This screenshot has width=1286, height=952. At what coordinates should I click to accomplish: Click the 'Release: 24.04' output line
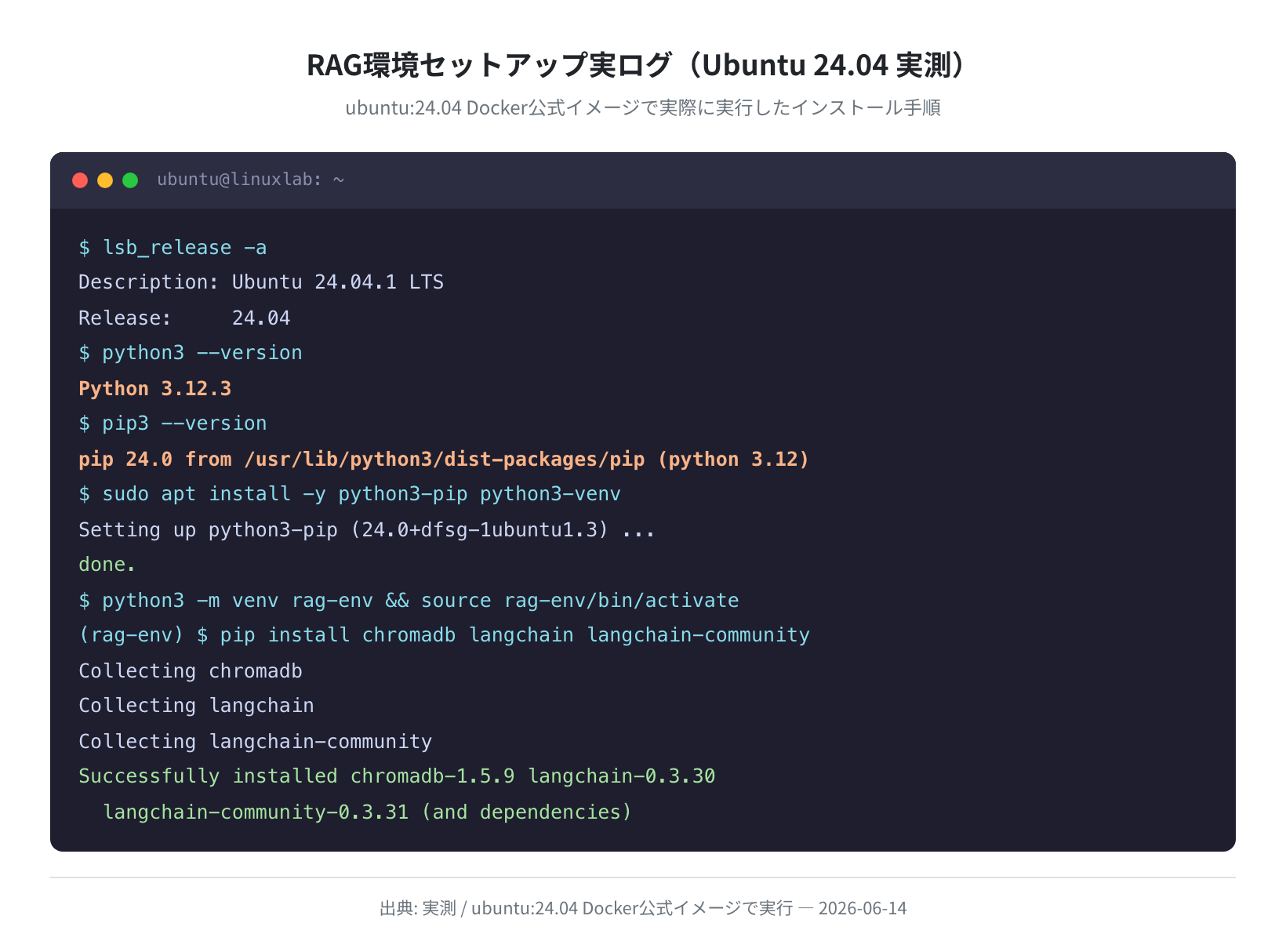184,318
